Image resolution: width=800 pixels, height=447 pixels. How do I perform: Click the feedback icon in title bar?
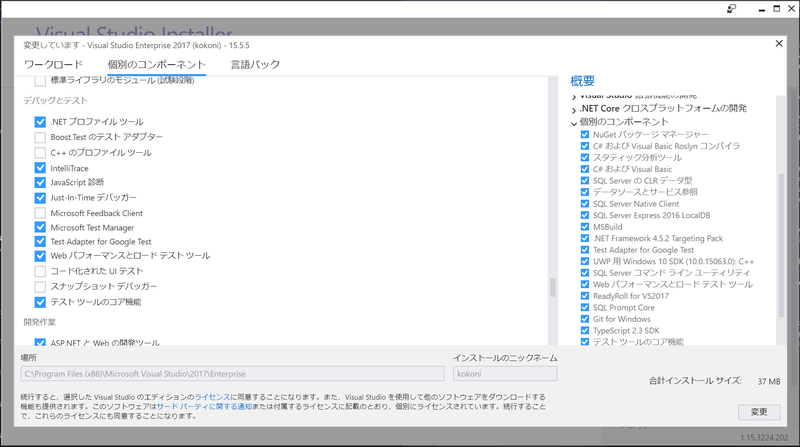pyautogui.click(x=732, y=9)
